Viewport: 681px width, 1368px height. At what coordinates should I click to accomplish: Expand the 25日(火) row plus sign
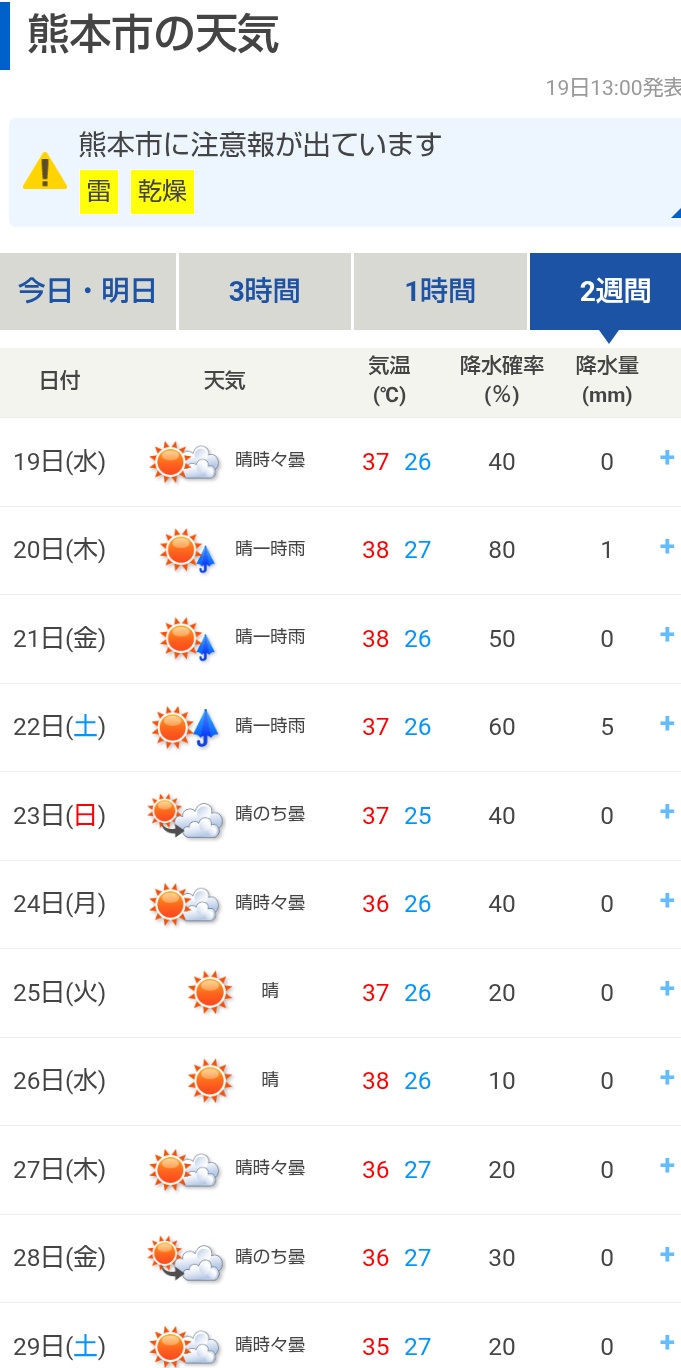[x=667, y=988]
